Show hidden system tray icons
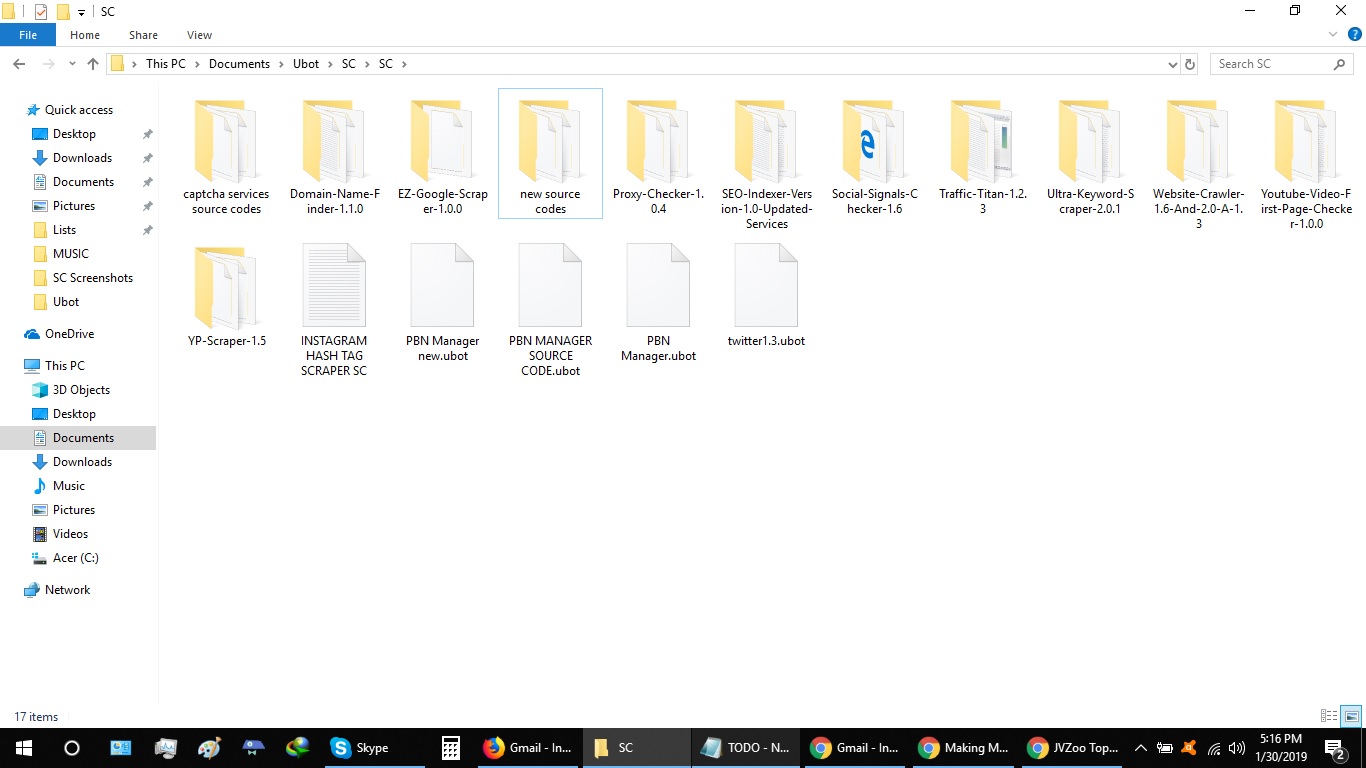Image resolution: width=1366 pixels, height=768 pixels. [x=1140, y=748]
